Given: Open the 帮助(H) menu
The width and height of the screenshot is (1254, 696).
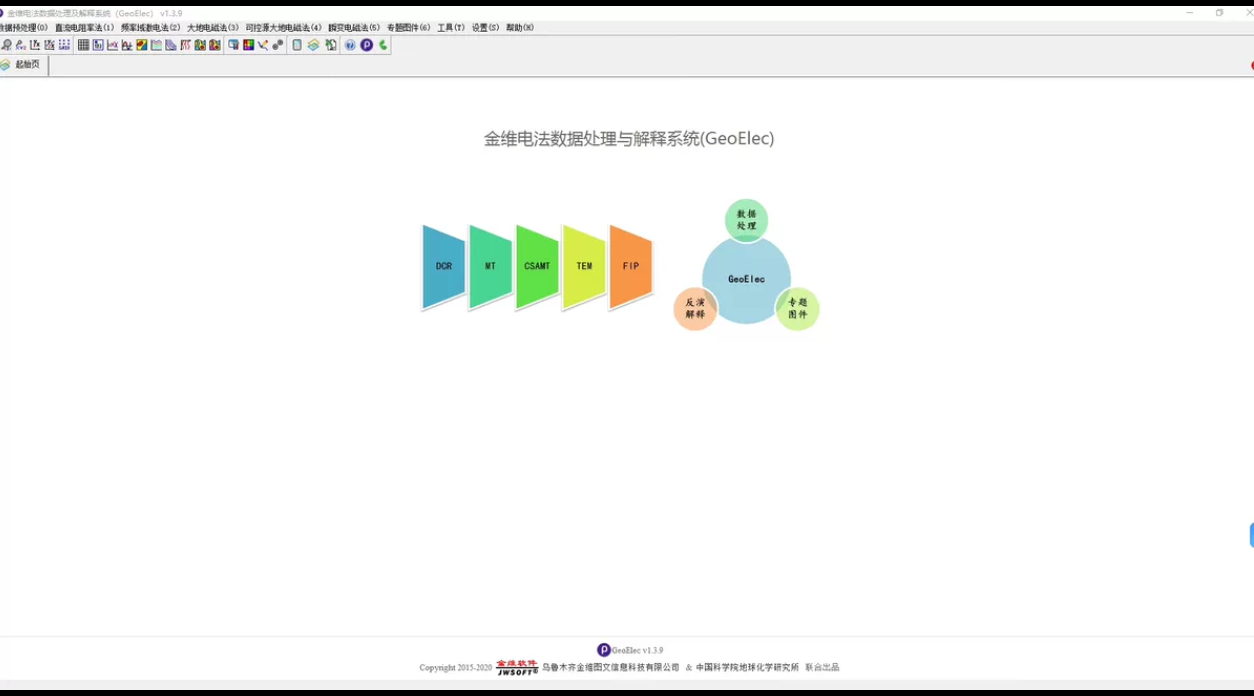Looking at the screenshot, I should (520, 28).
